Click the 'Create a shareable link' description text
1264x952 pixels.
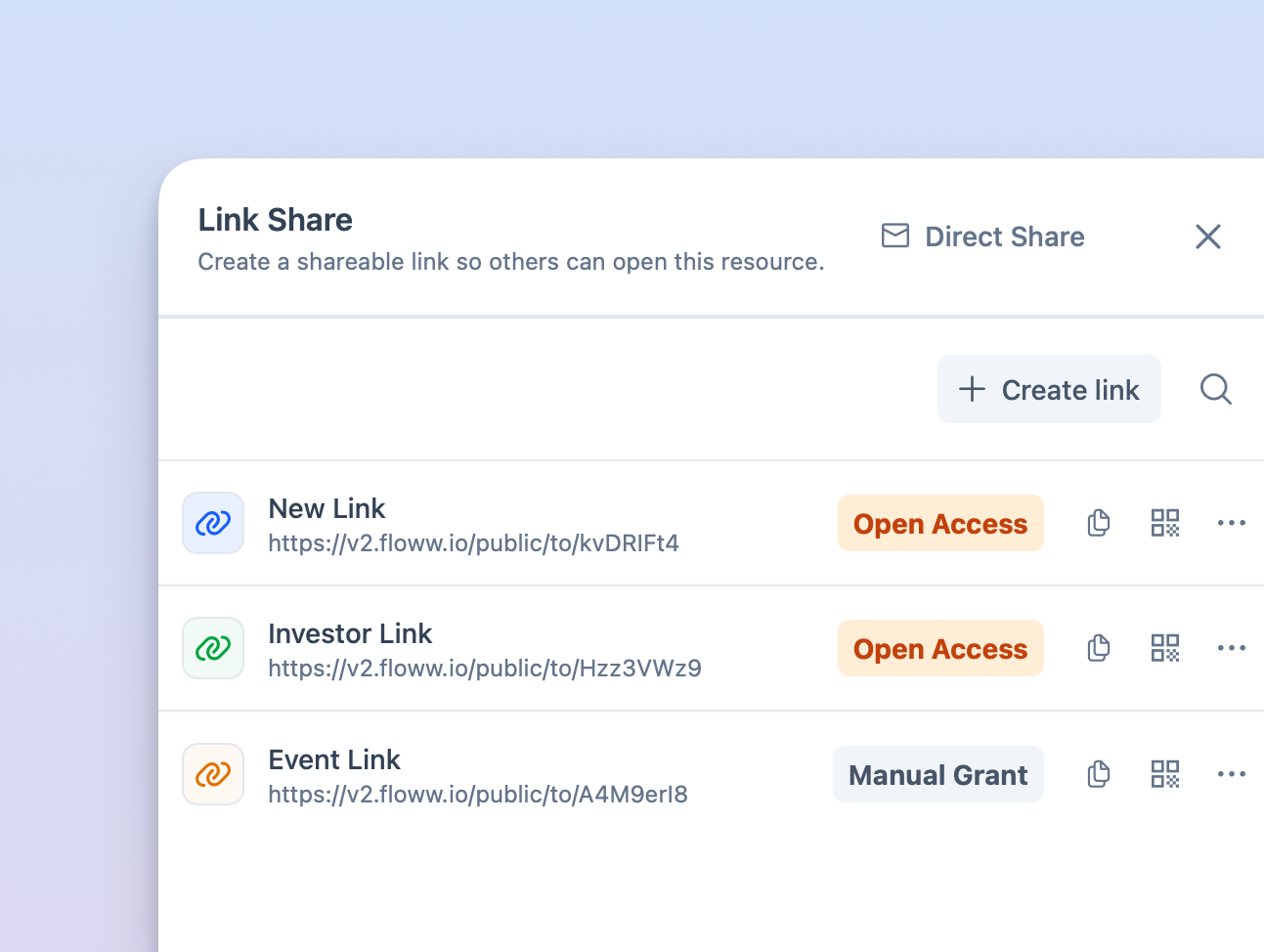click(x=511, y=262)
